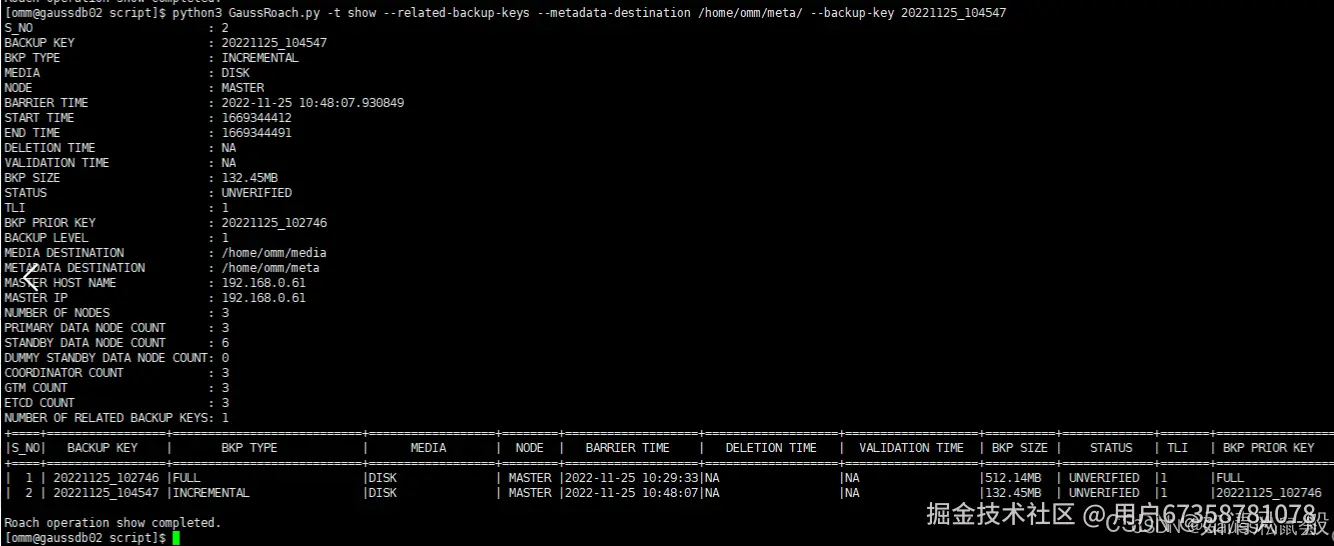1334x546 pixels.
Task: Select backup key 20221125_104547 in table row 2
Action: pos(106,493)
